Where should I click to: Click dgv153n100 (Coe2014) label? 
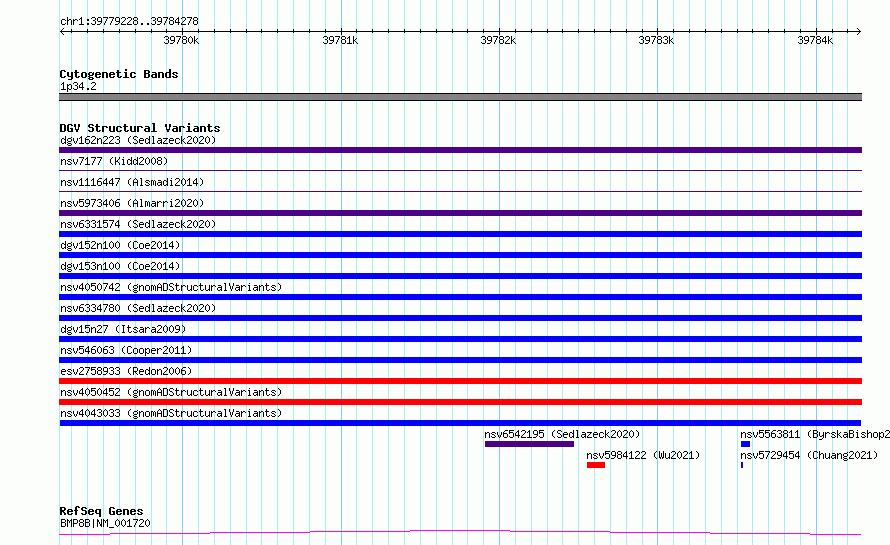(120, 266)
